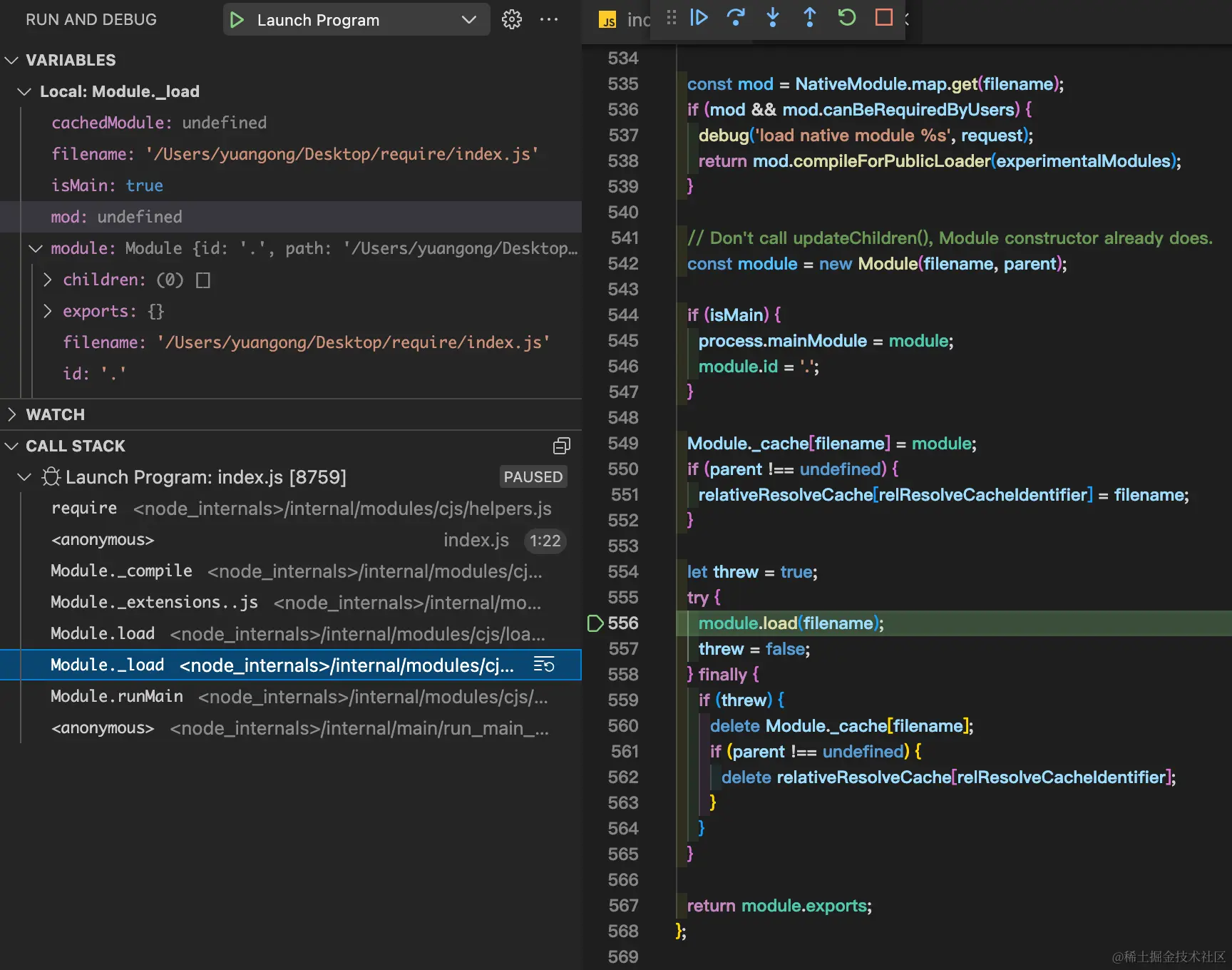Screen dimensions: 1232x970
Task: Select Module._compile stack frame
Action: click(291, 571)
